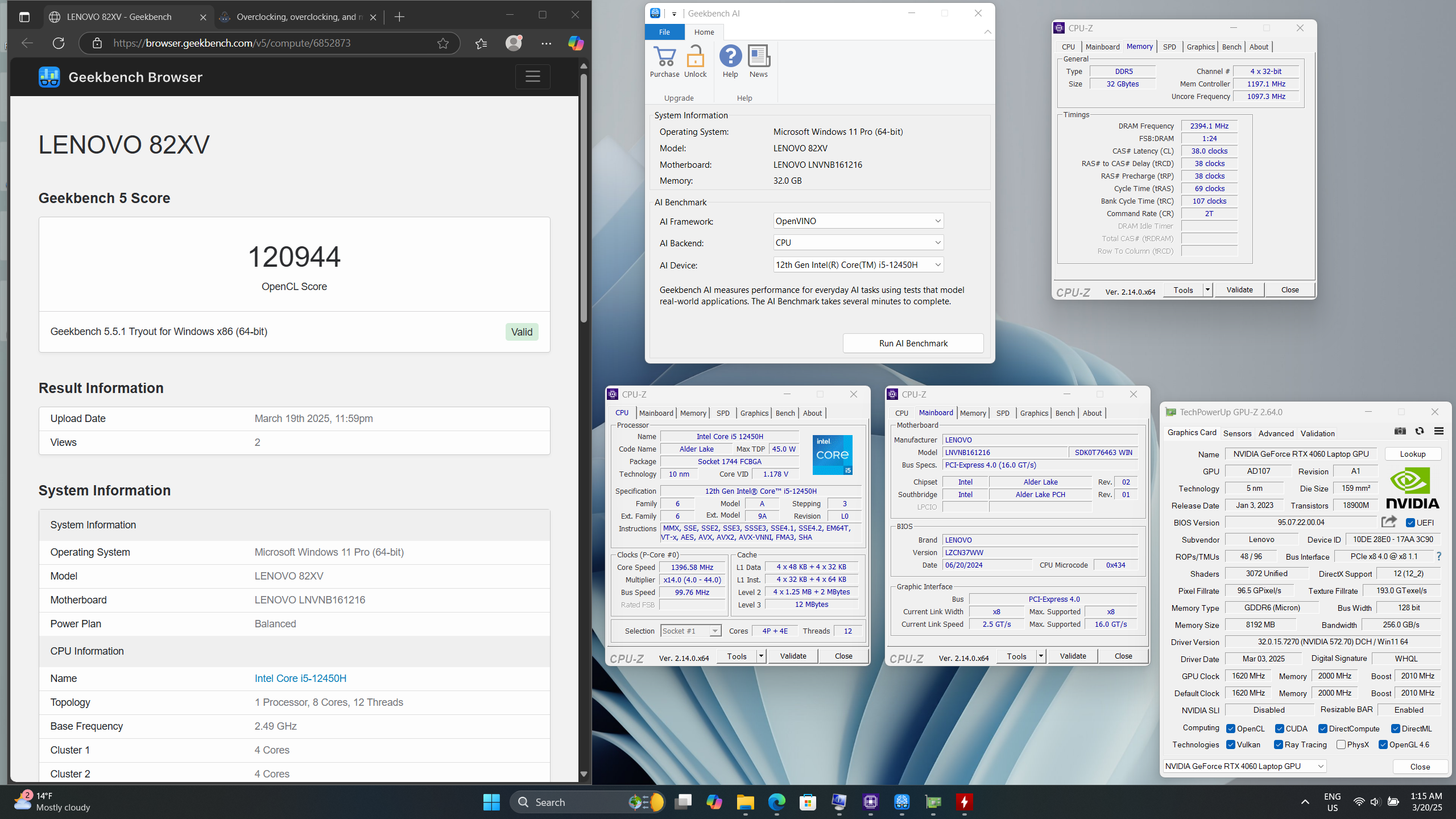Open Tools dropdown arrow in CPU-Z Memory window
This screenshot has width=1456, height=819.
tap(1207, 290)
